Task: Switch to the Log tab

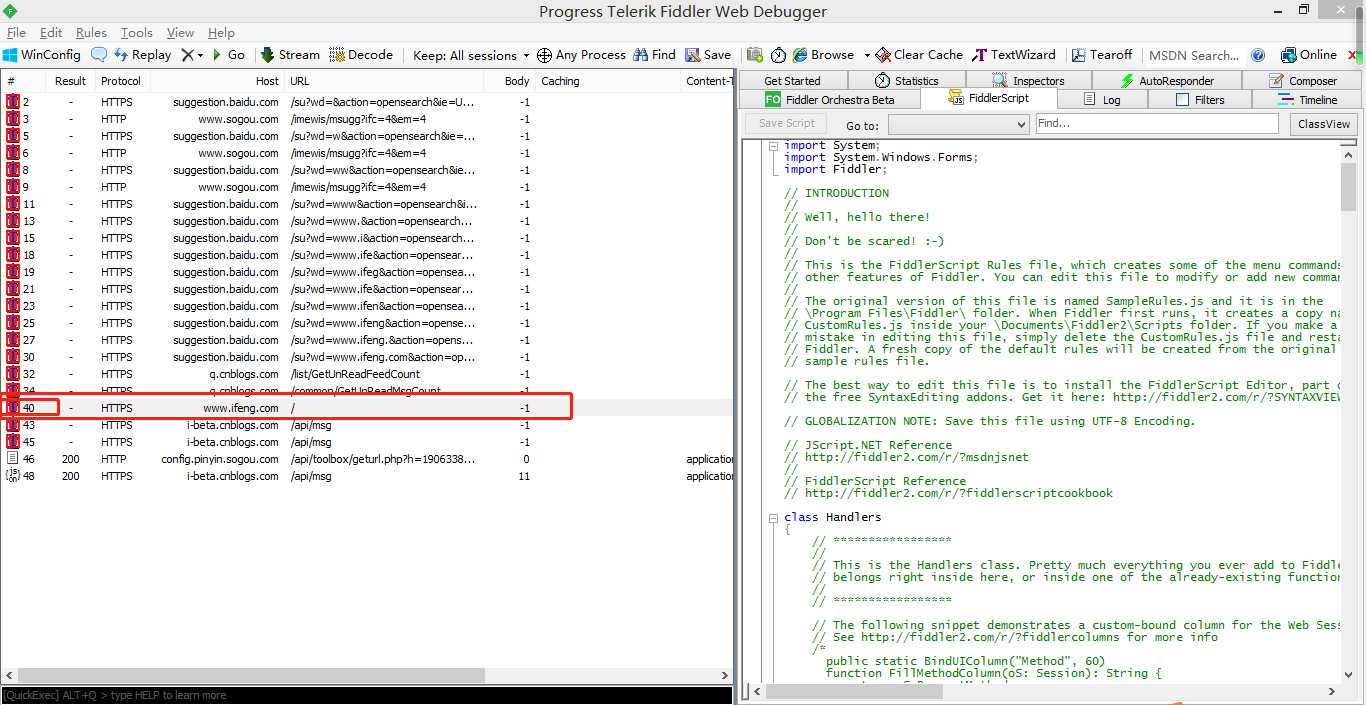Action: point(1102,100)
